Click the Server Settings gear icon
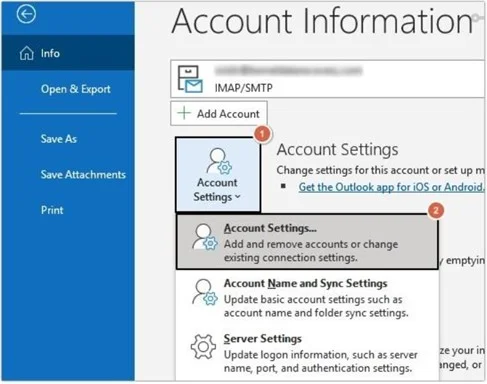Screen dimensions: 487x384 [203, 347]
